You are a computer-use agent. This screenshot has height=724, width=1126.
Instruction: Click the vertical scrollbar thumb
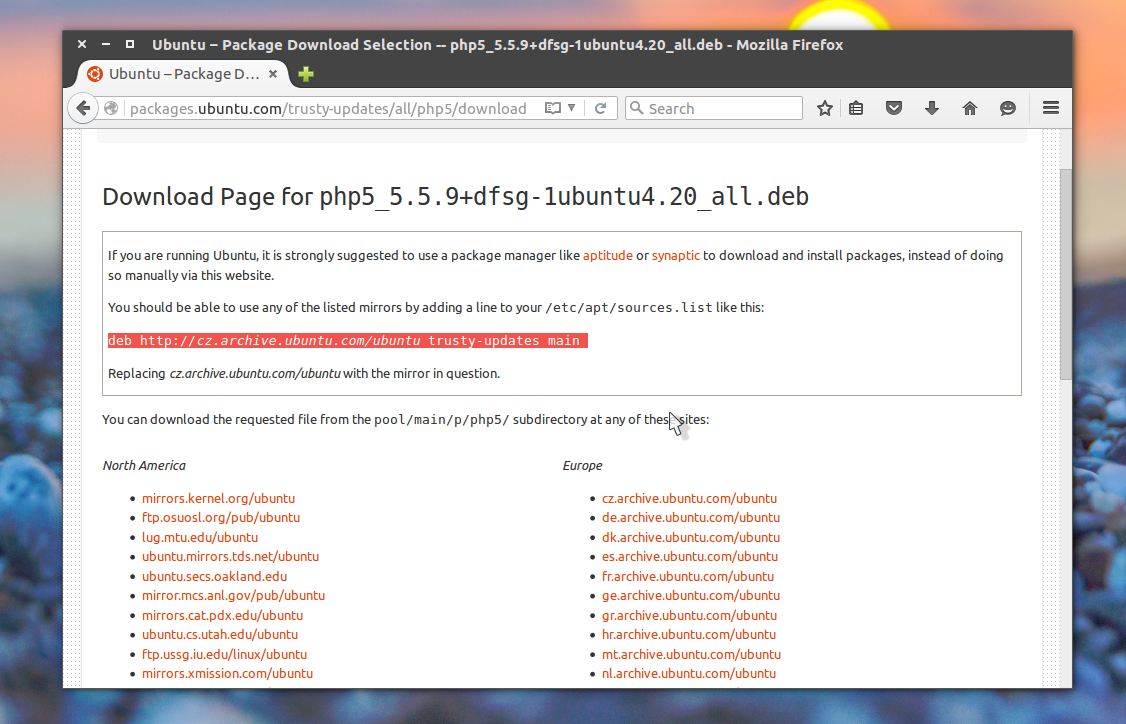[x=1066, y=274]
